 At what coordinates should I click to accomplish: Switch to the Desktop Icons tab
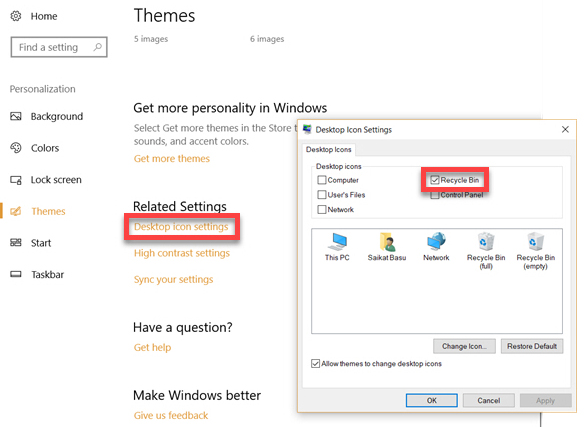tap(328, 149)
